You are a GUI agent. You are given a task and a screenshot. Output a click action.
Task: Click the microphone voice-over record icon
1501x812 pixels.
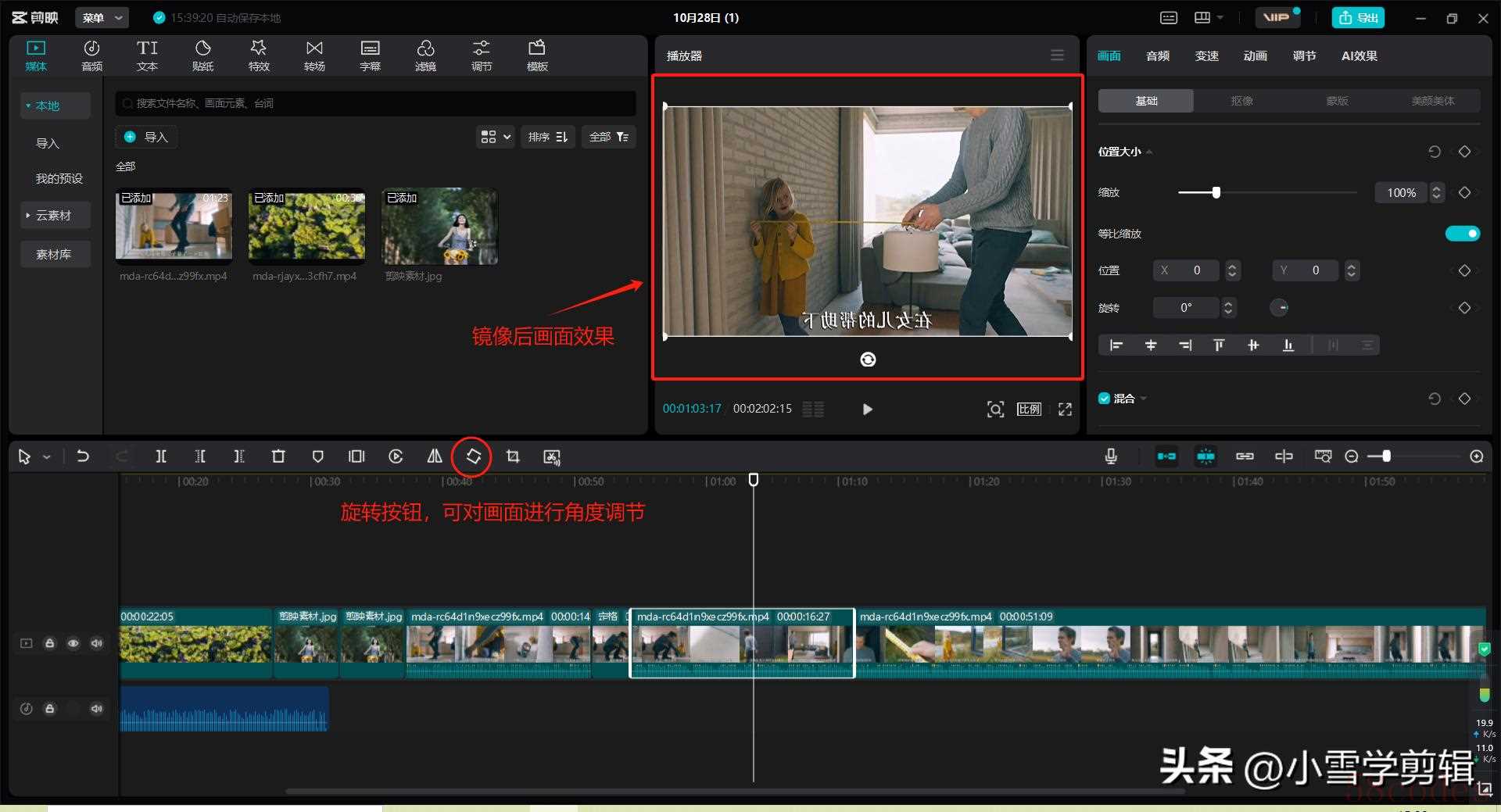coord(1111,456)
